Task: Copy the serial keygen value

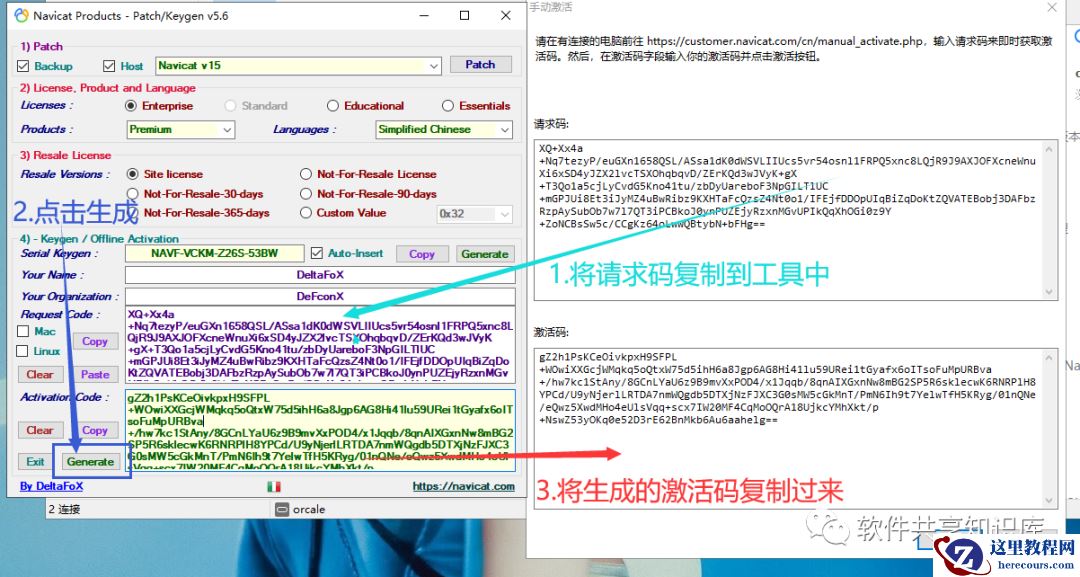Action: 422,254
